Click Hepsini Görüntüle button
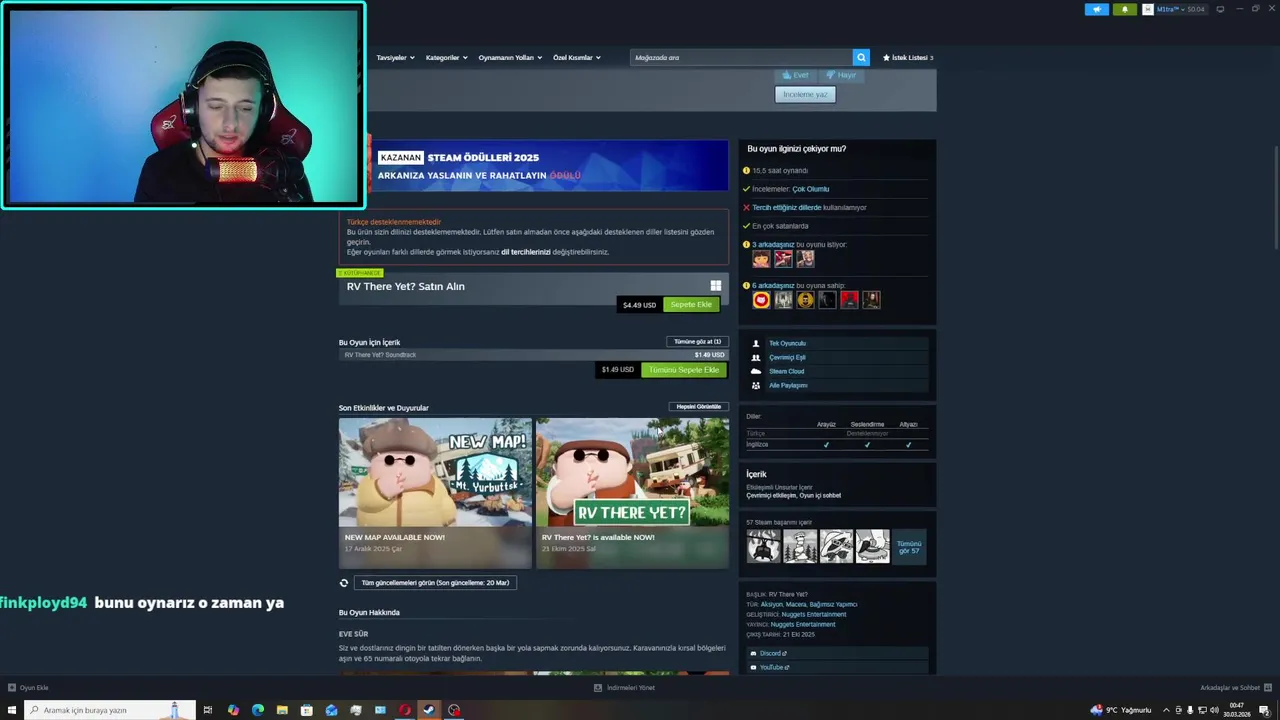The image size is (1280, 720). pyautogui.click(x=699, y=407)
